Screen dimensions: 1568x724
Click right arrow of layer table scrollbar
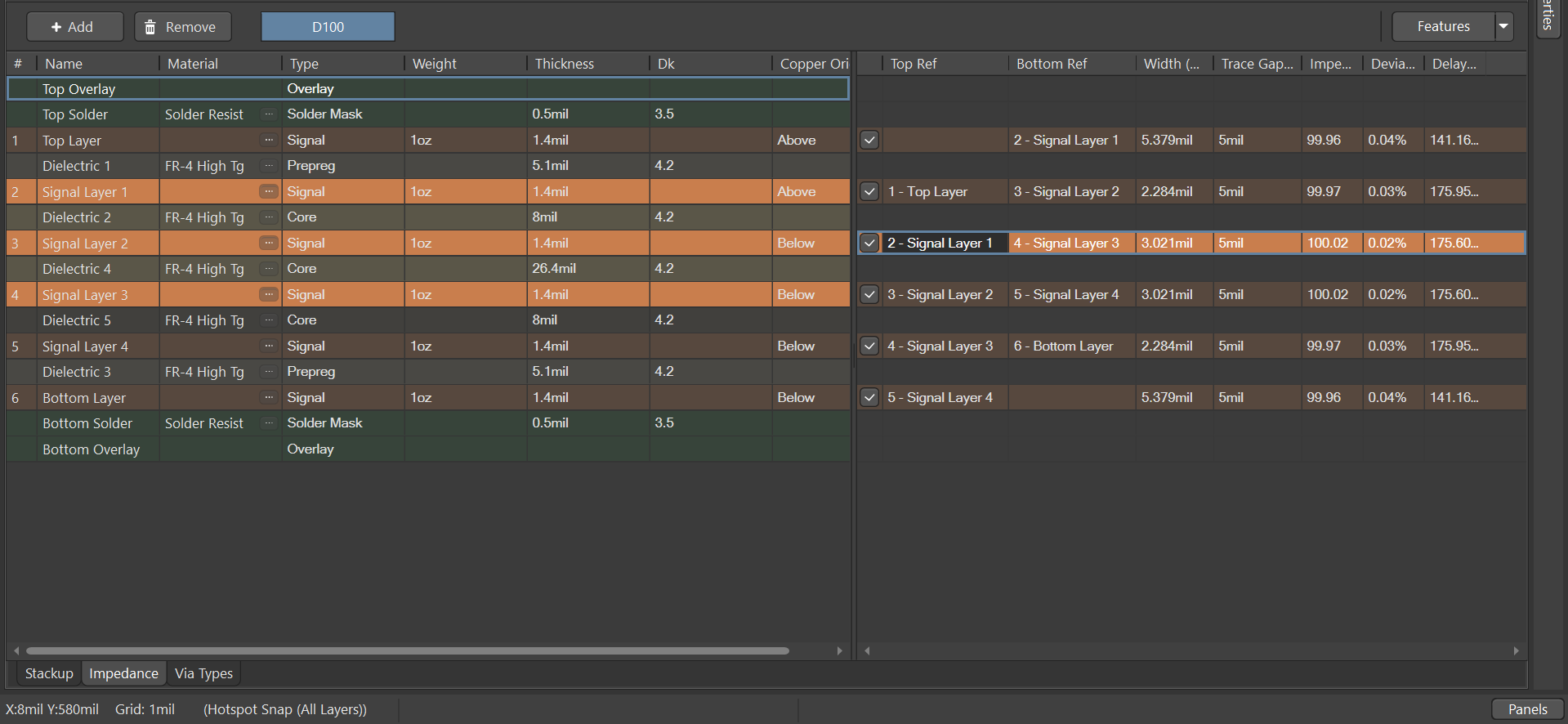click(x=839, y=651)
